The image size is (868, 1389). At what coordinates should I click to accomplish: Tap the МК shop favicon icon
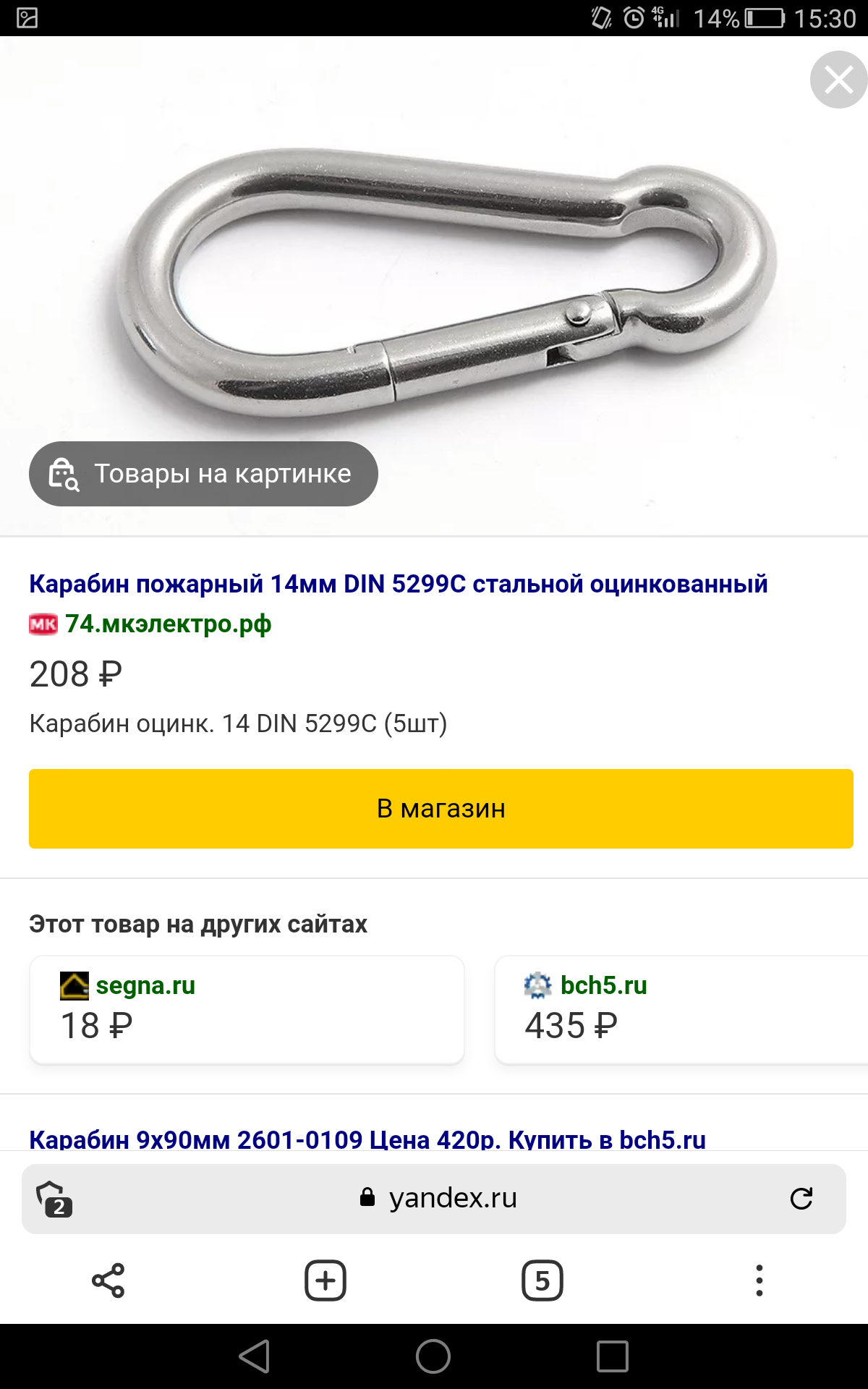[43, 624]
